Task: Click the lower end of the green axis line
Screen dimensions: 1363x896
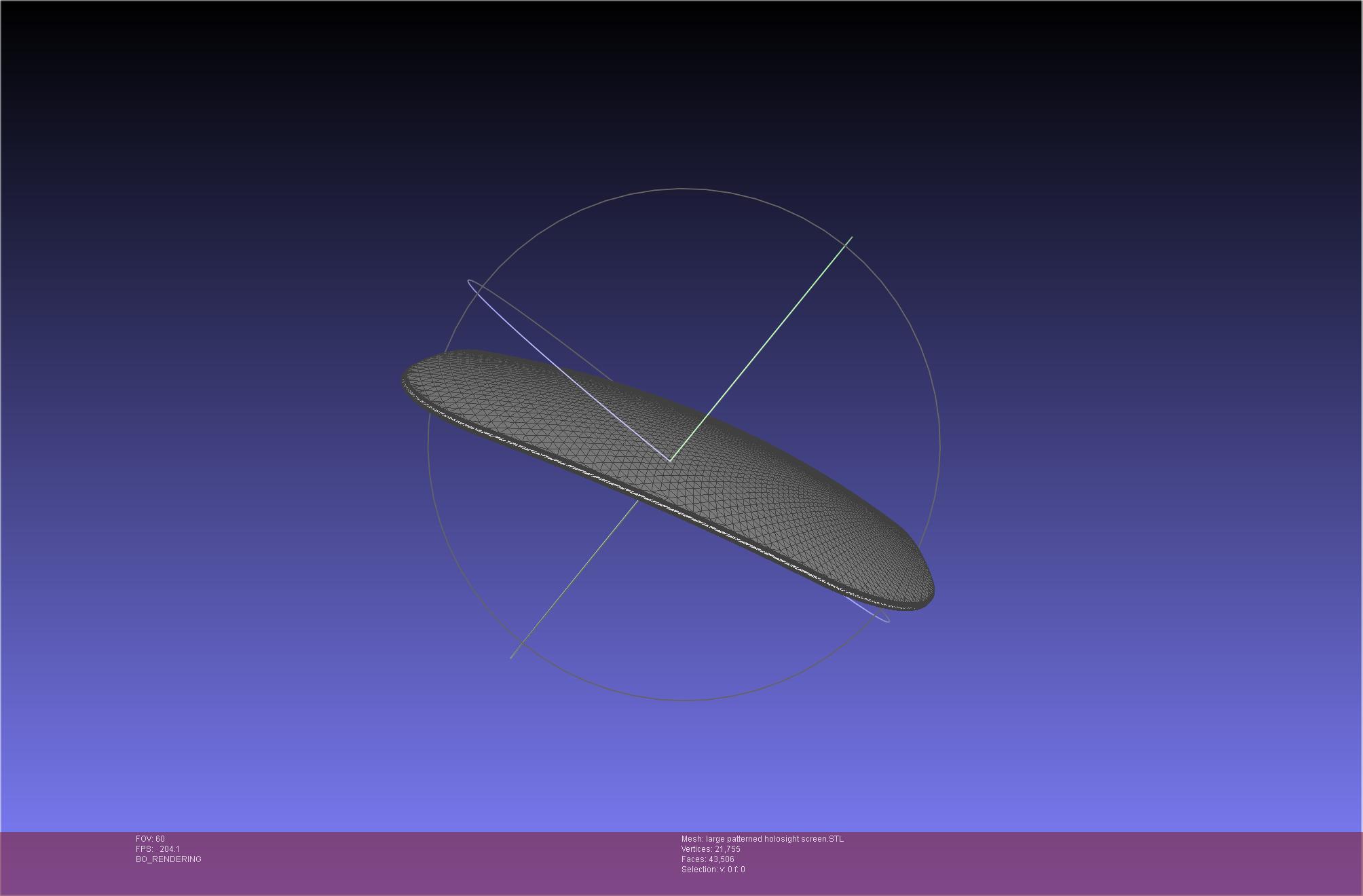Action: (512, 656)
